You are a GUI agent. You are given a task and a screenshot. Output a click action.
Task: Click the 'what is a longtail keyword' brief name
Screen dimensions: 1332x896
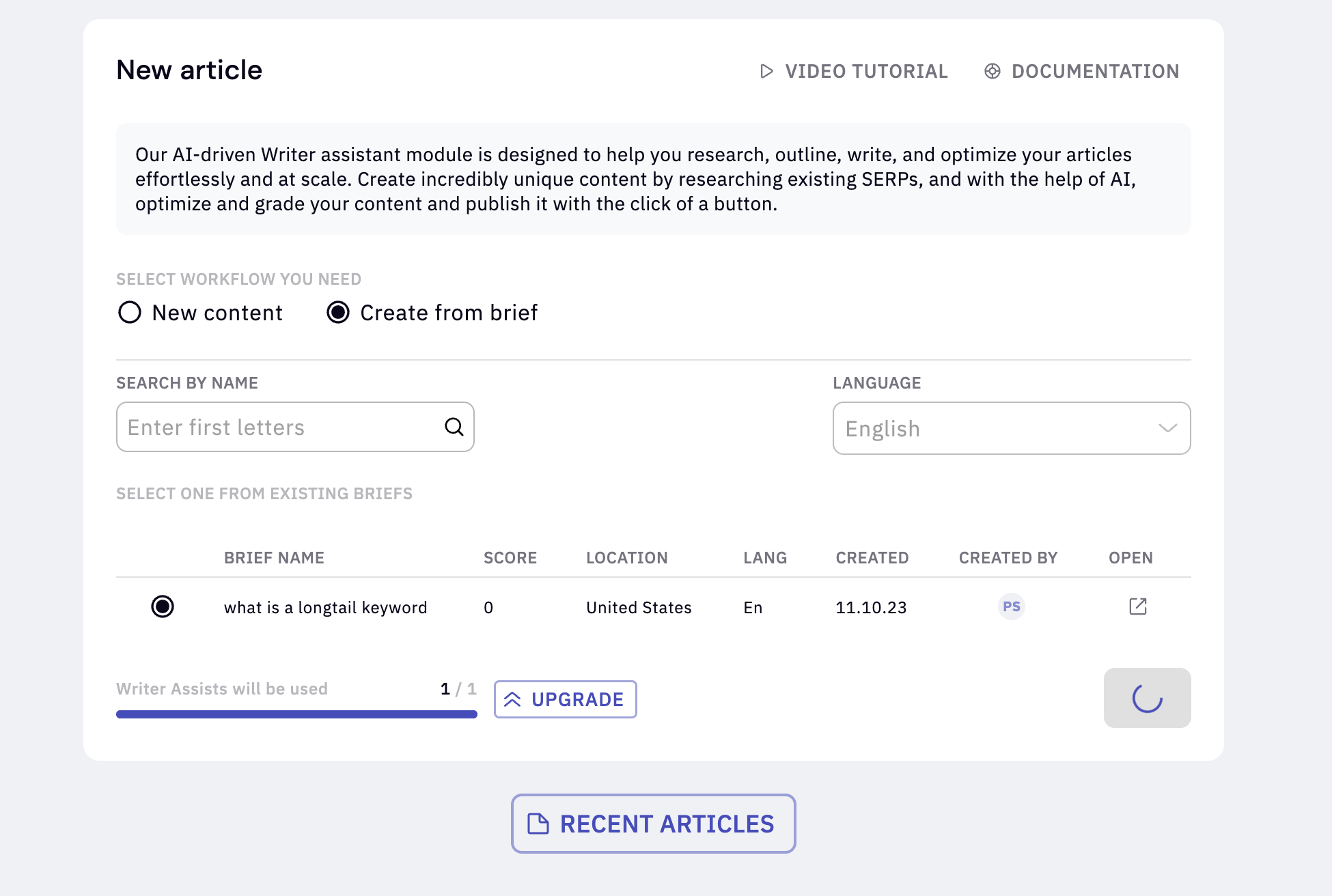point(326,608)
